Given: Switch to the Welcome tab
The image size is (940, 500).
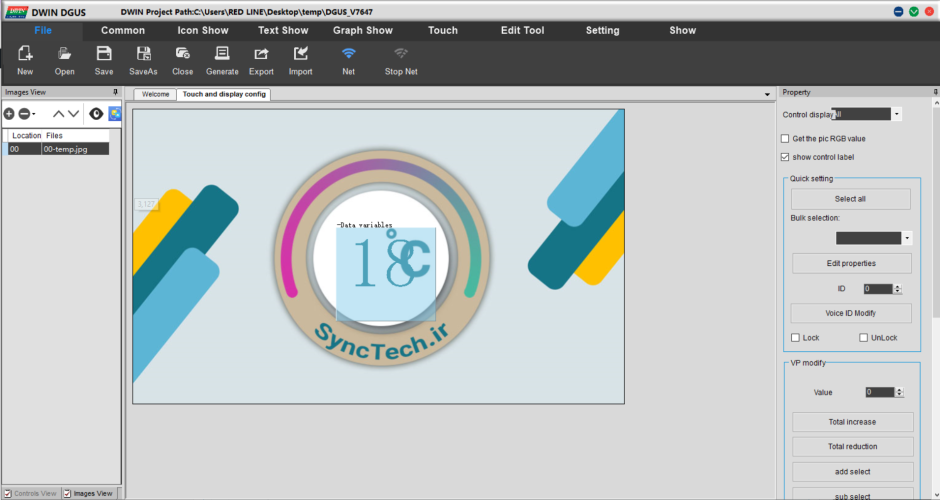Looking at the screenshot, I should [155, 94].
